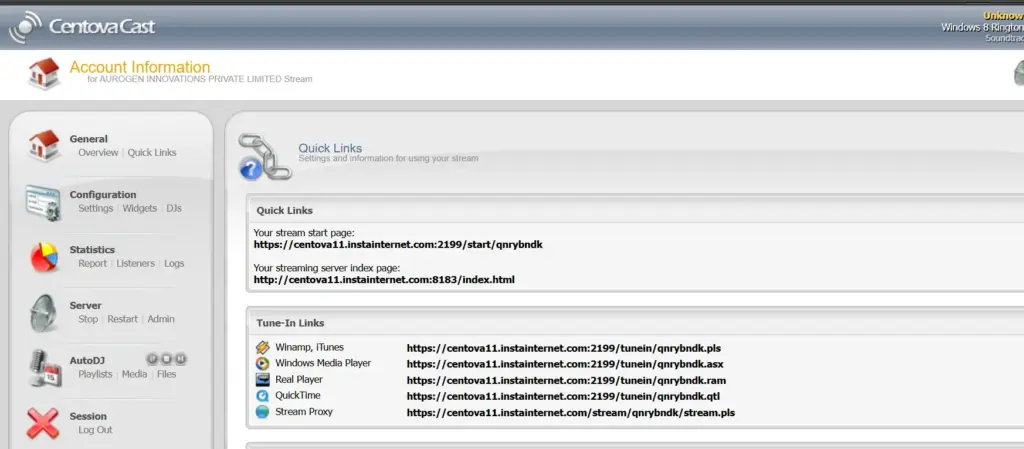Stop AutoDJ with the stop control
The width and height of the screenshot is (1024, 449).
point(167,358)
